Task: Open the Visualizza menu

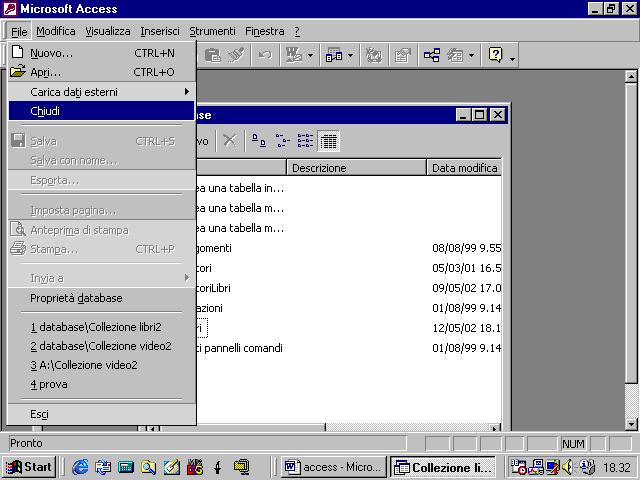Action: point(108,31)
